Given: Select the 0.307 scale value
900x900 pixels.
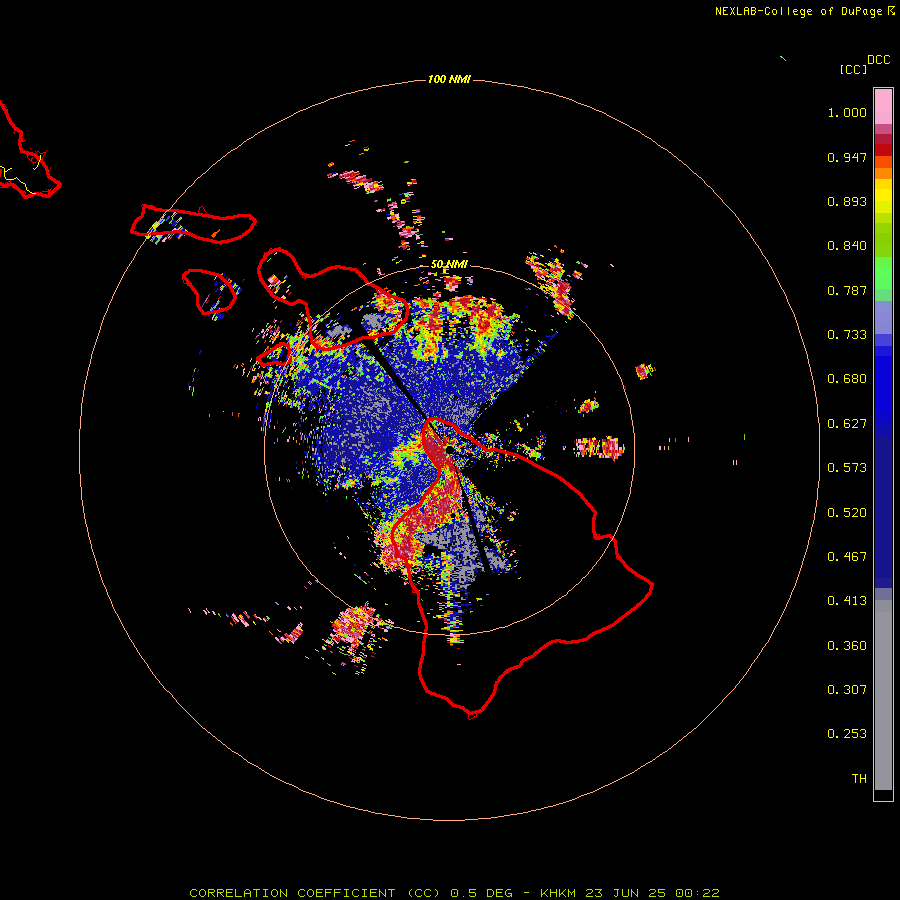Looking at the screenshot, I should tap(847, 690).
